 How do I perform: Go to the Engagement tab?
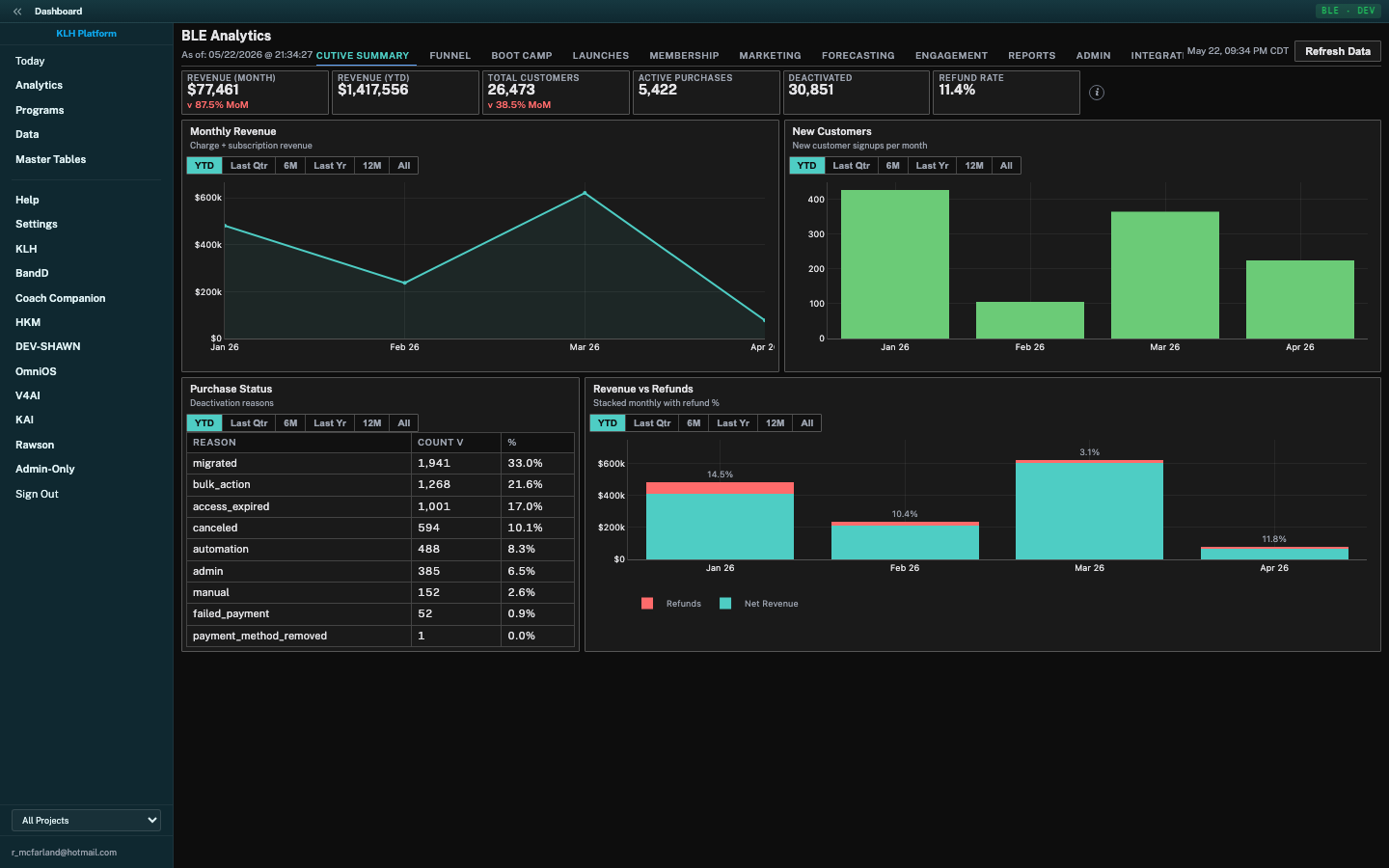click(x=951, y=56)
